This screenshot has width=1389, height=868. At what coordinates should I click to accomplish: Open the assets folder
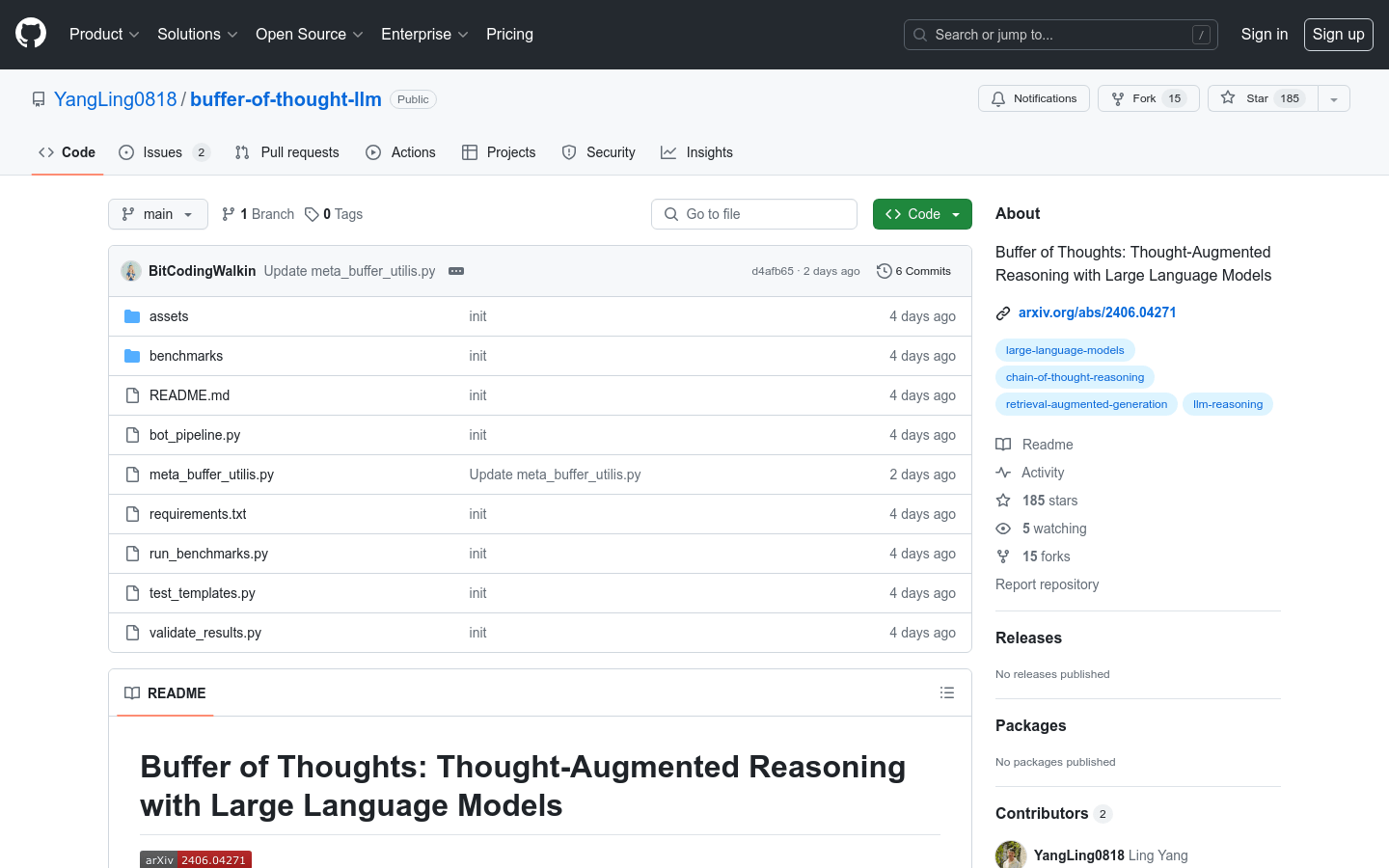169,316
